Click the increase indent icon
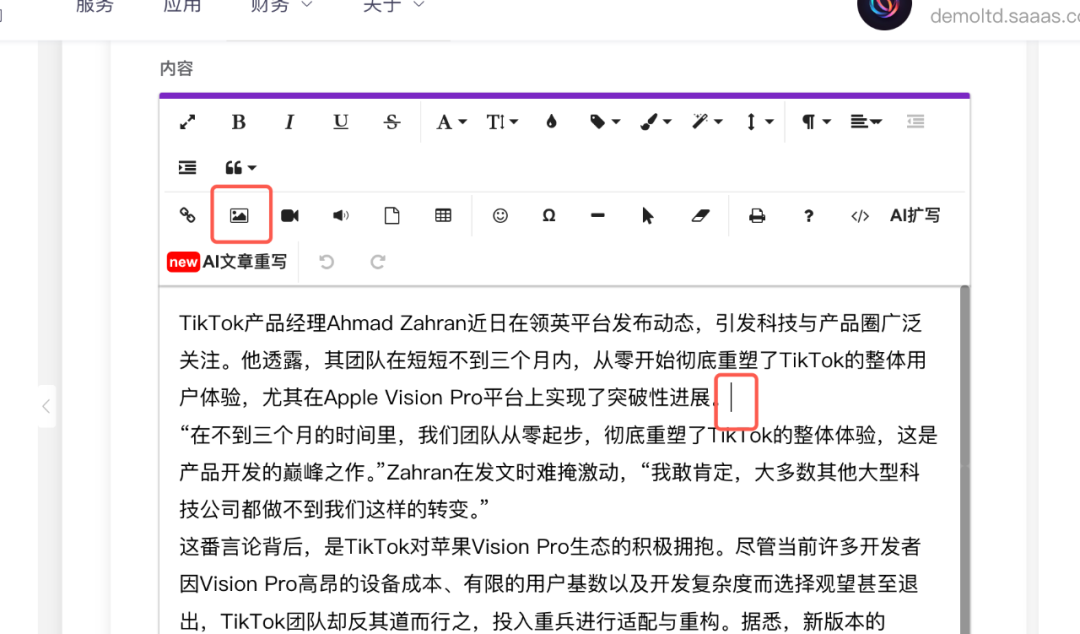This screenshot has height=634, width=1080. coord(187,167)
